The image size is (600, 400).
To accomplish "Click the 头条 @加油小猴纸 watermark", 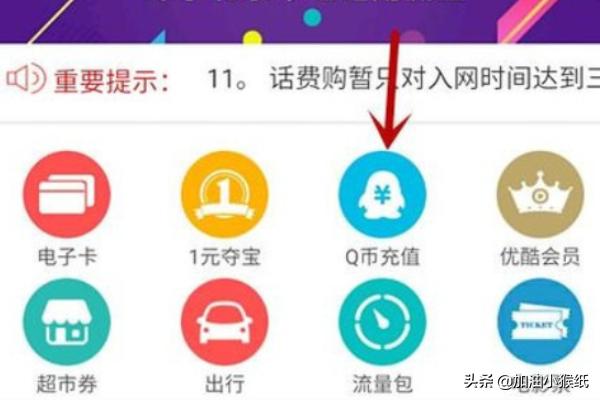I will tap(527, 381).
